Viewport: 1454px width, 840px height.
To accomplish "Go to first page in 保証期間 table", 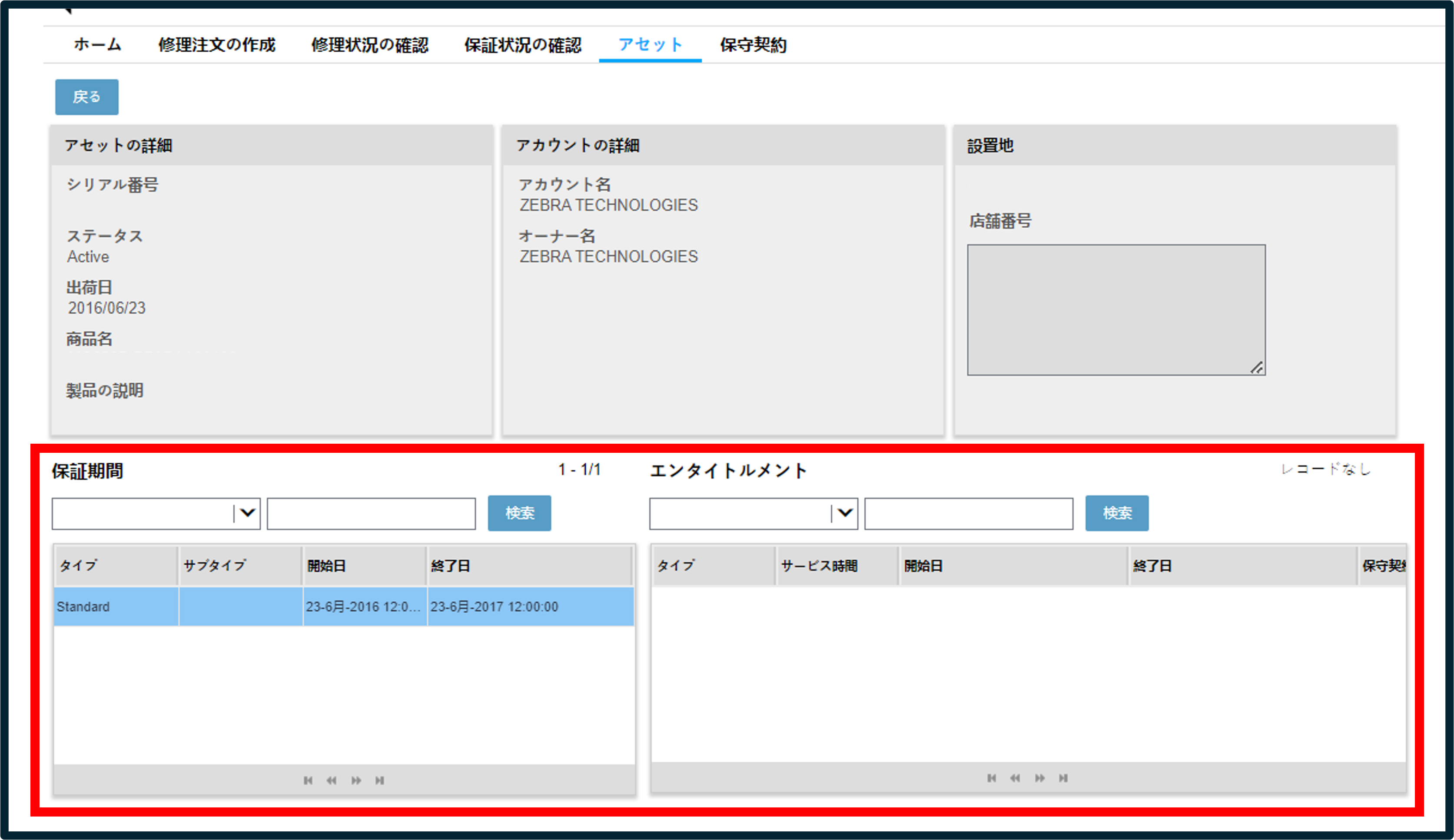I will pos(308,780).
